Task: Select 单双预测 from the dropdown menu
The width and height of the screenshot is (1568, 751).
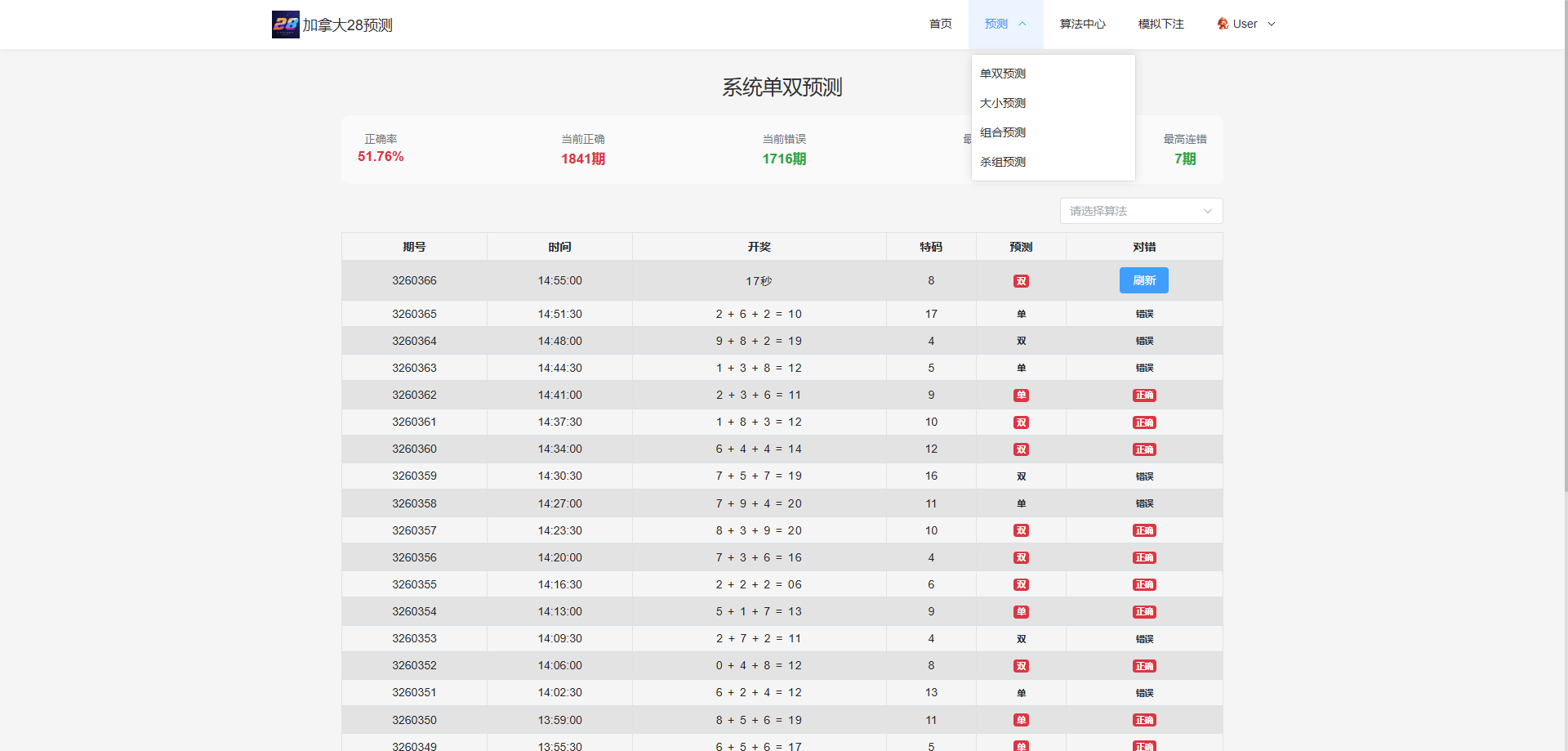Action: [x=1003, y=74]
